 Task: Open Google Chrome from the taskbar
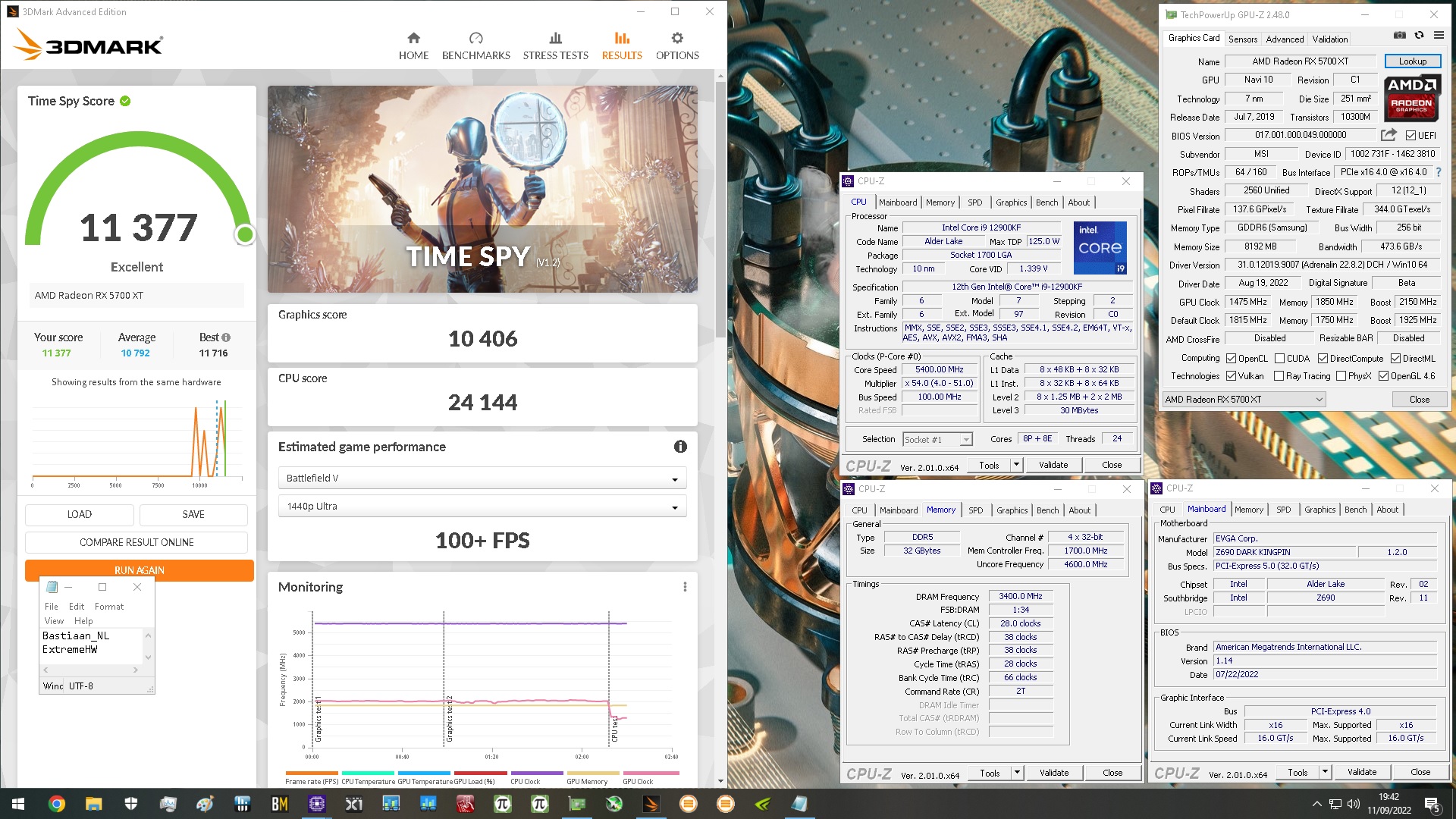[56, 804]
